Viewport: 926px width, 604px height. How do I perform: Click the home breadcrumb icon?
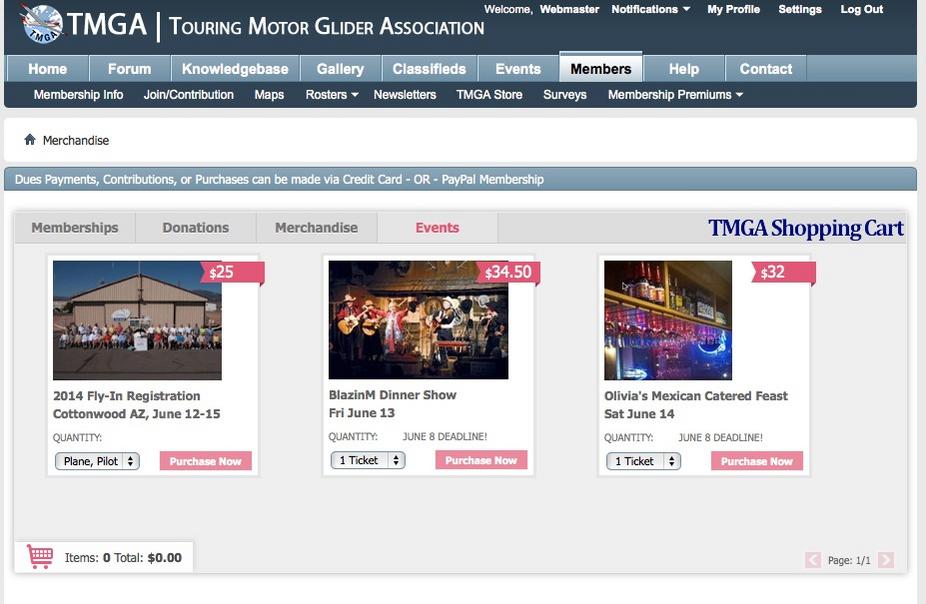[30, 140]
